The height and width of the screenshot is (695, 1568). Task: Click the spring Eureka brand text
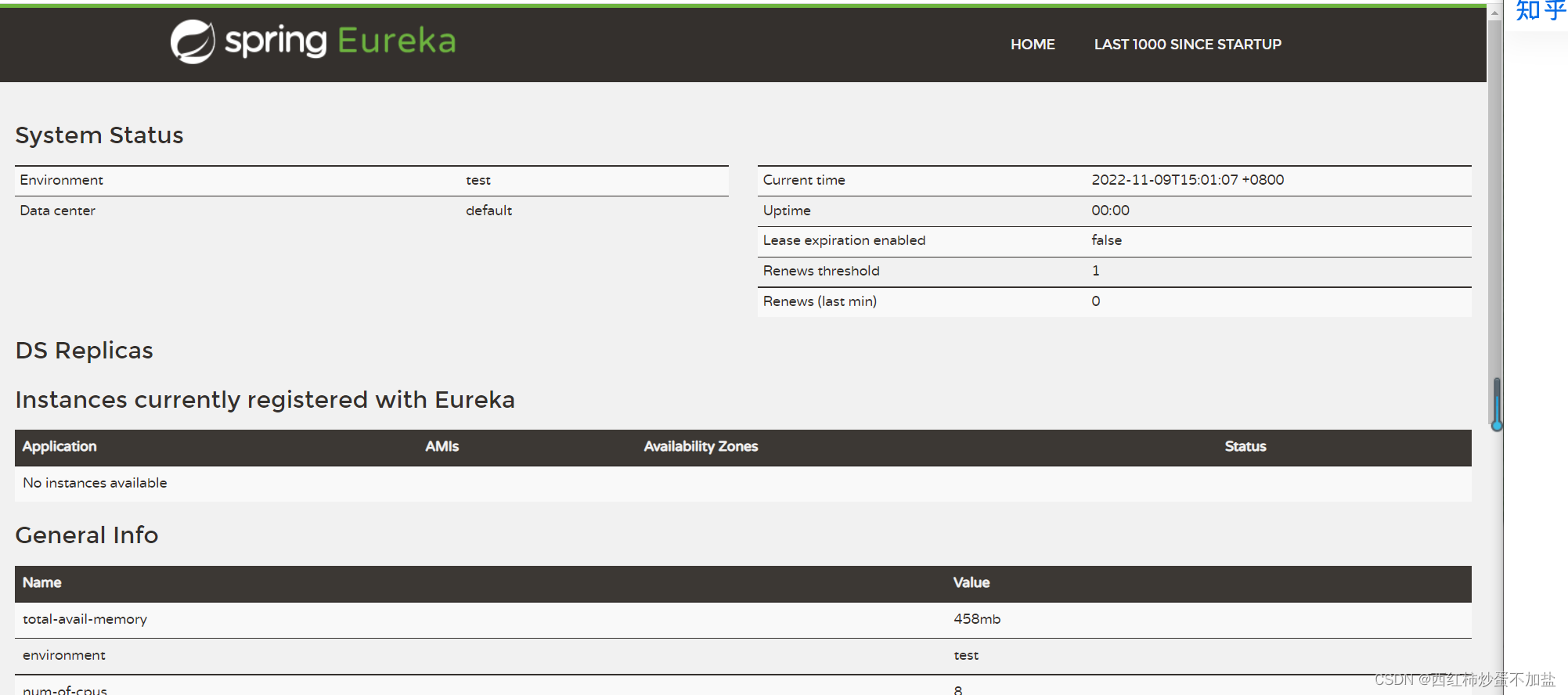click(340, 41)
